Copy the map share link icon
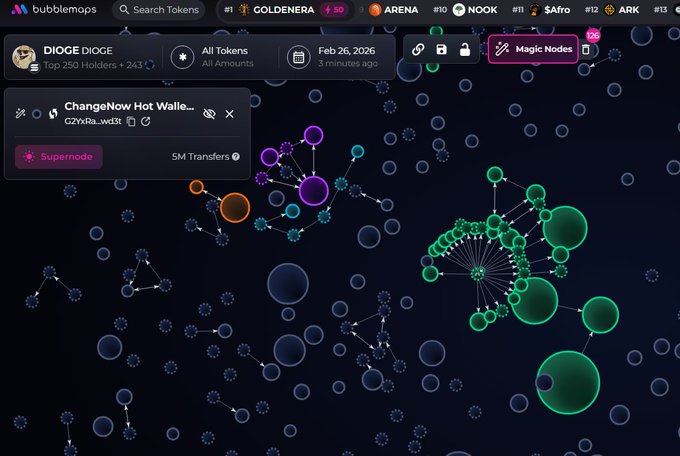 pyautogui.click(x=418, y=49)
